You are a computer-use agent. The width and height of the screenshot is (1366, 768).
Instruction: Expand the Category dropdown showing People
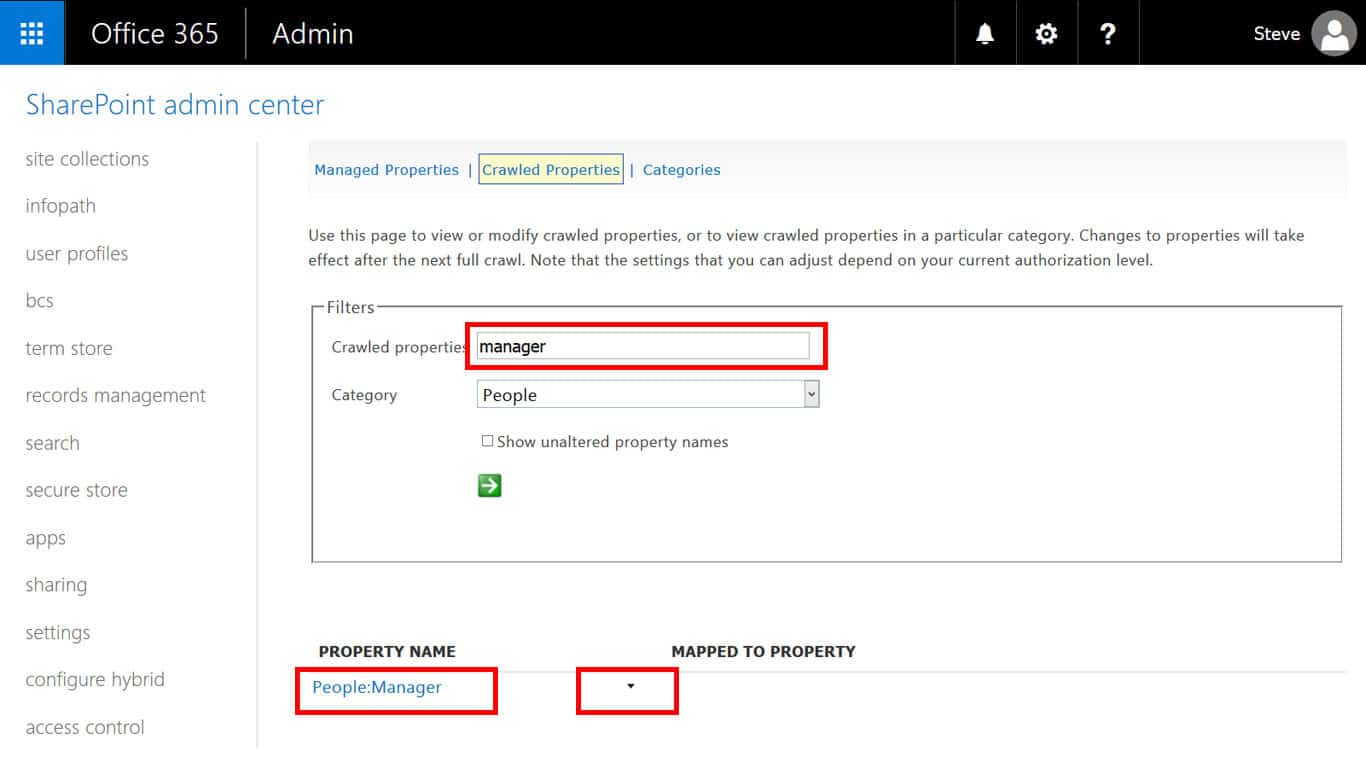tap(811, 395)
